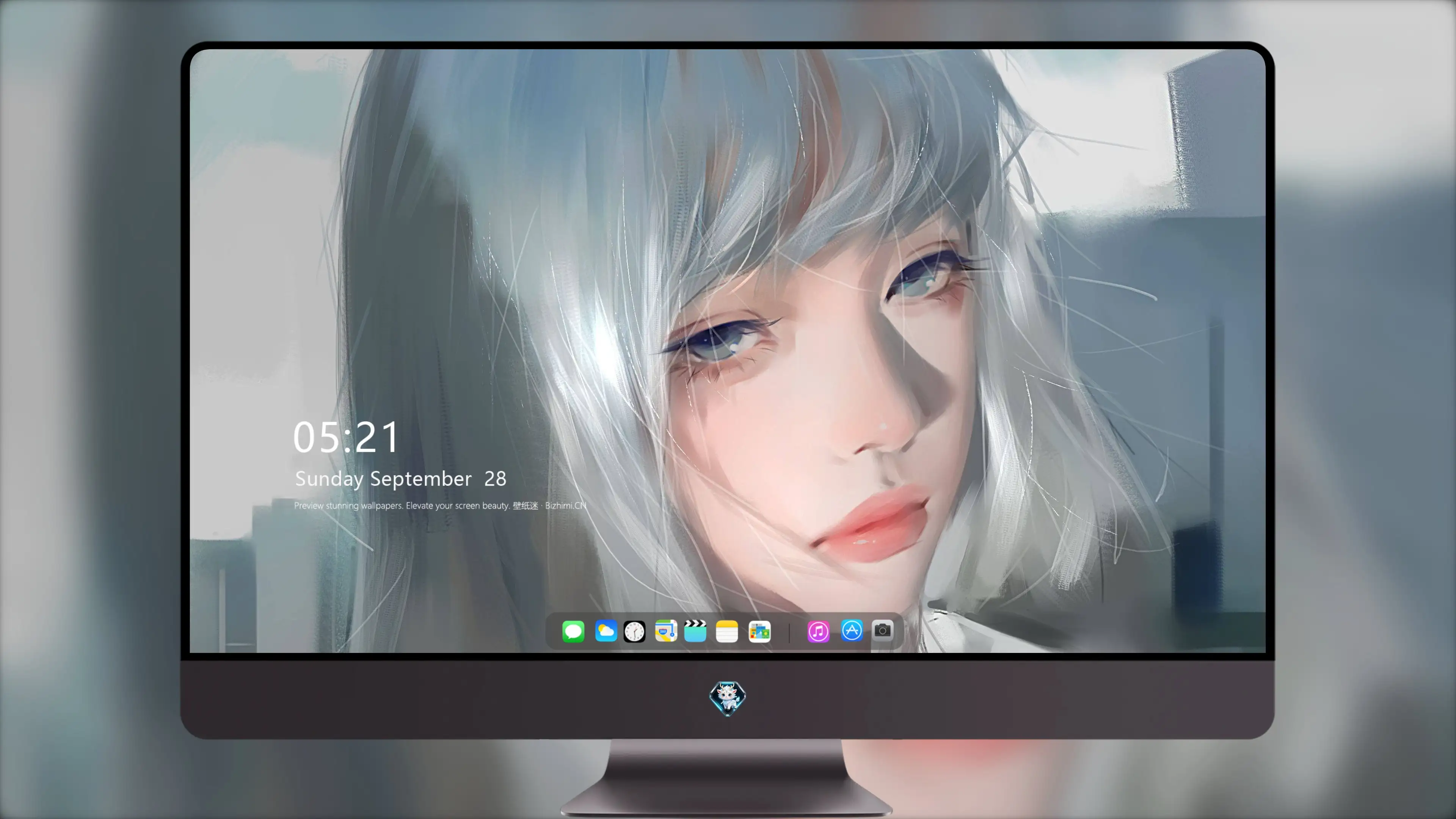Open the green Messages app in dock
Image resolution: width=1456 pixels, height=819 pixels.
coord(573,631)
